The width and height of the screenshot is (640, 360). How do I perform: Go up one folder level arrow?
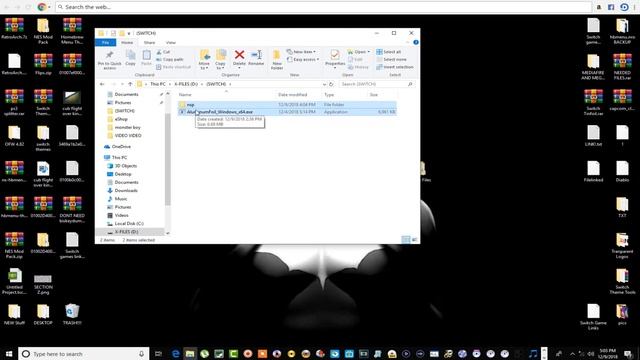[130, 84]
